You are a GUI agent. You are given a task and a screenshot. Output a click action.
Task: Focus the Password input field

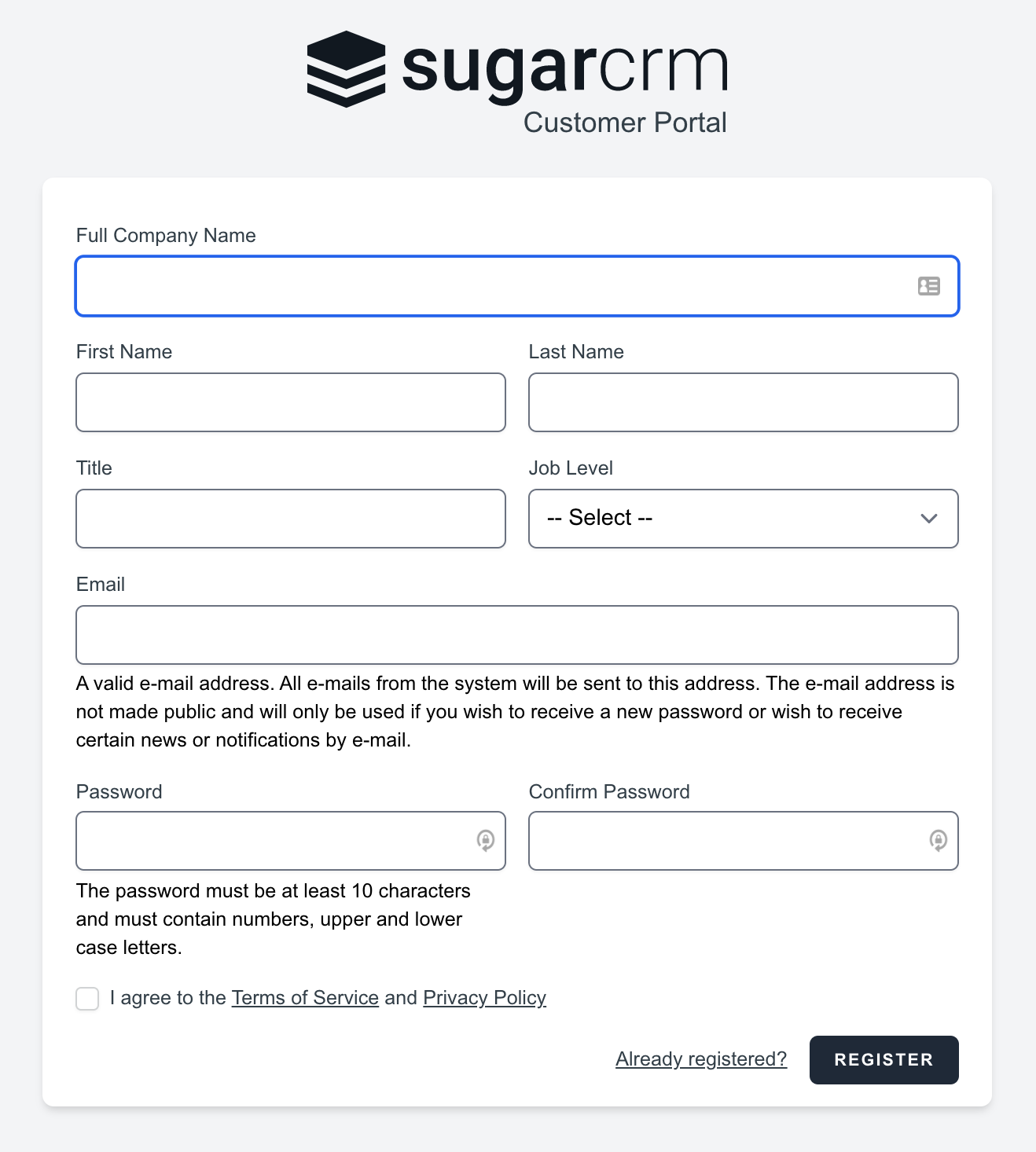click(x=271, y=841)
